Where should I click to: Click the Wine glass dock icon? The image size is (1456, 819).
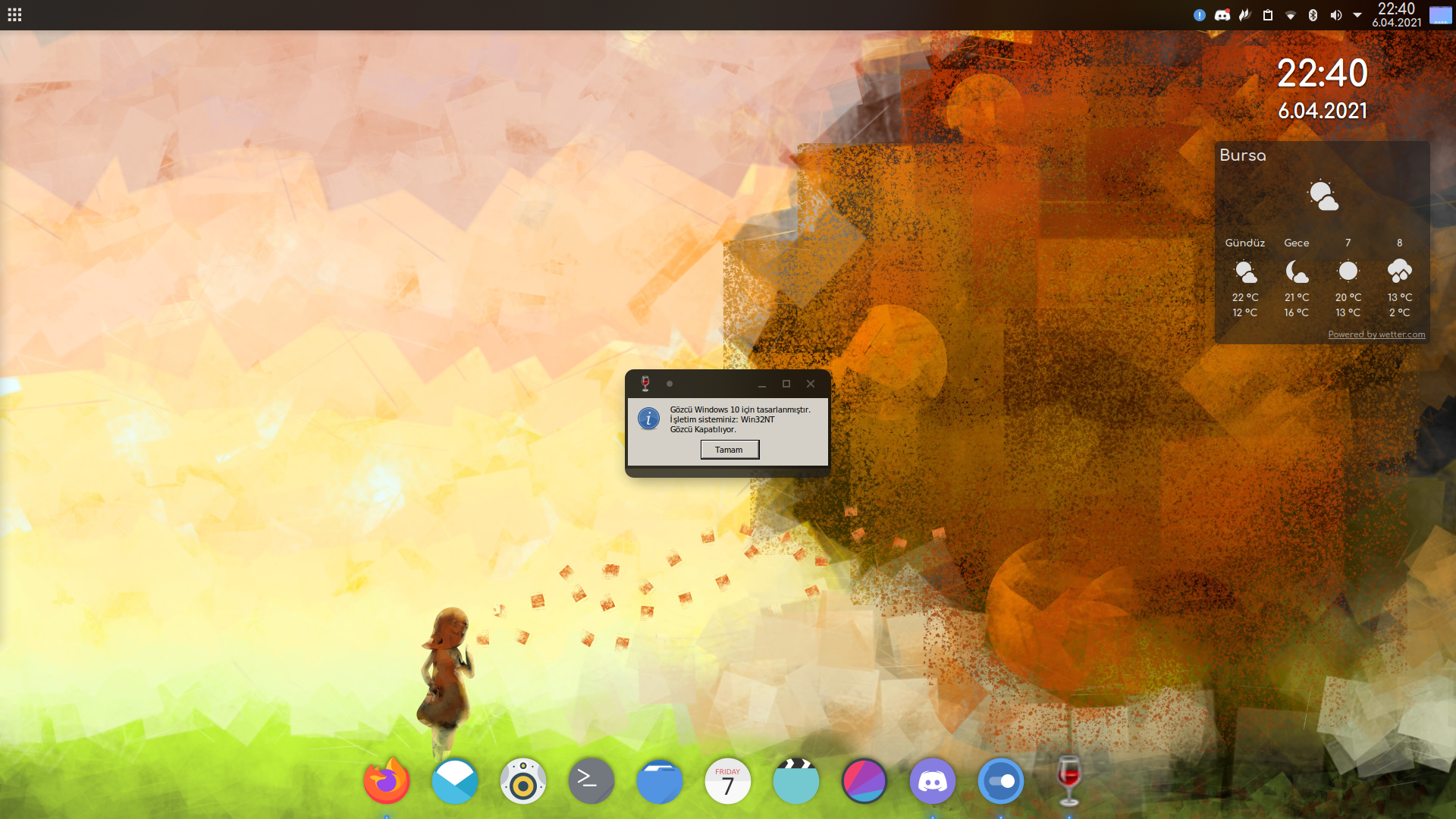click(1068, 781)
